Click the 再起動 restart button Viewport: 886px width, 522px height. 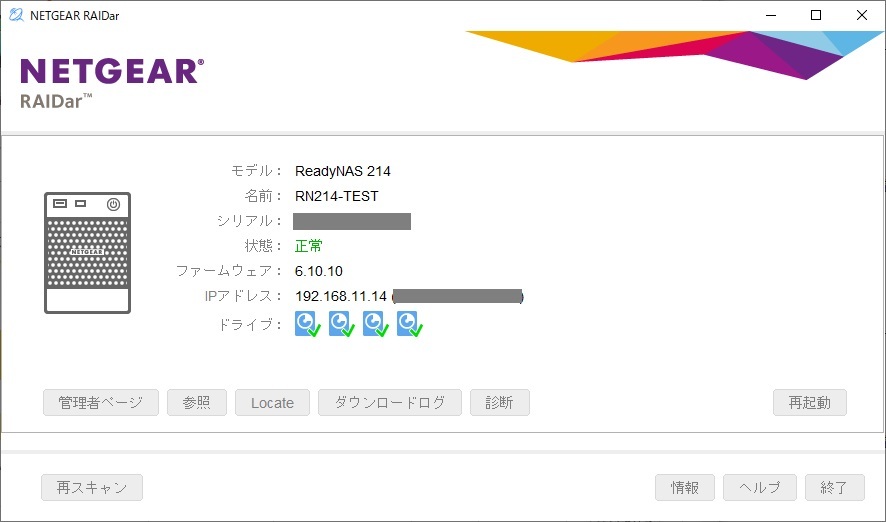[810, 402]
